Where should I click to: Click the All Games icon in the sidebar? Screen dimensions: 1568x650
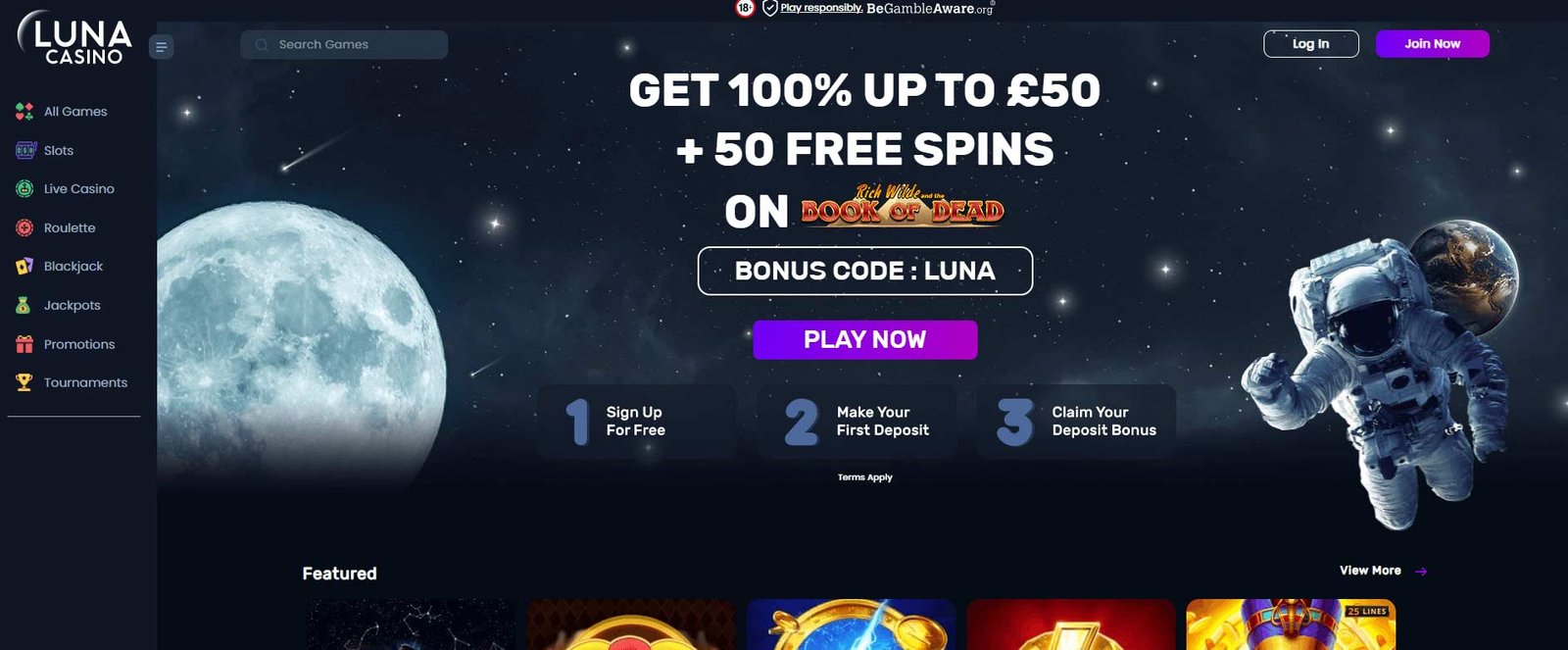pyautogui.click(x=24, y=112)
